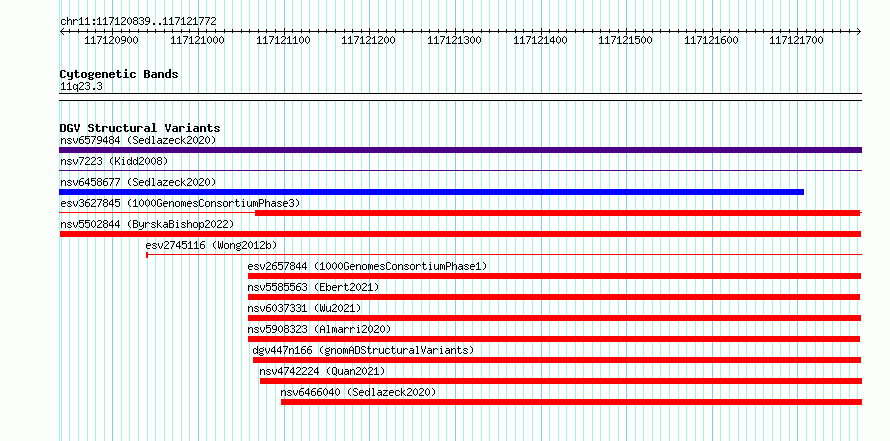Viewport: 890px width, 441px height.
Task: Click ruler position 117121700
Action: point(796,40)
